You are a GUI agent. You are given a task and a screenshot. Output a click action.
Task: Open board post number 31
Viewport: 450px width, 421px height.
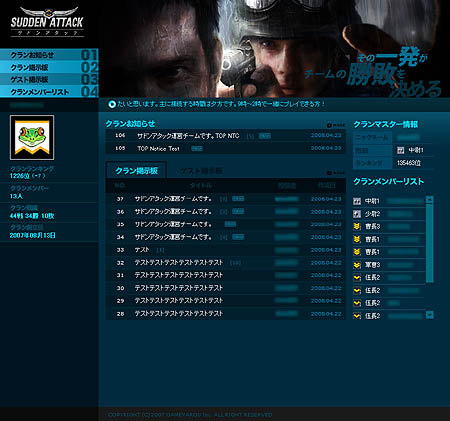coord(179,275)
